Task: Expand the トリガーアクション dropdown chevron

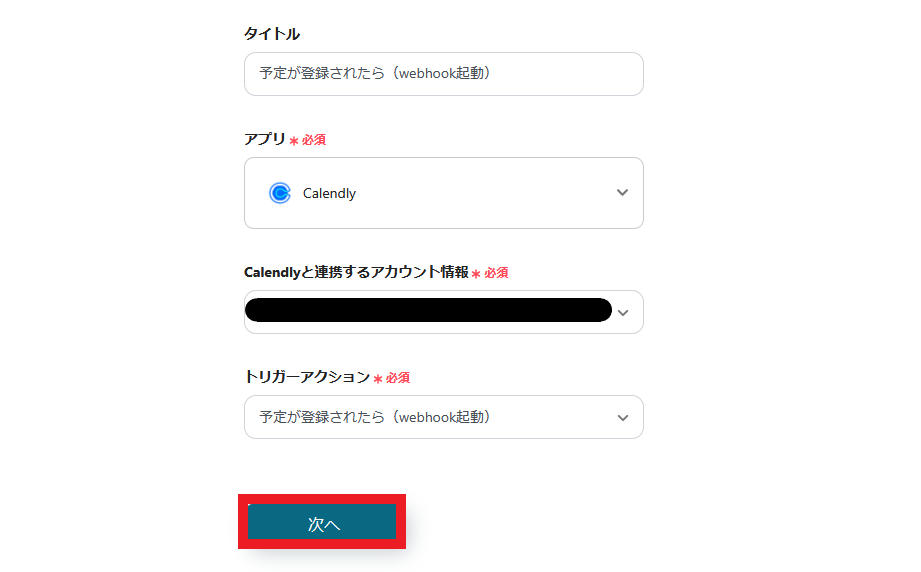Action: point(623,417)
